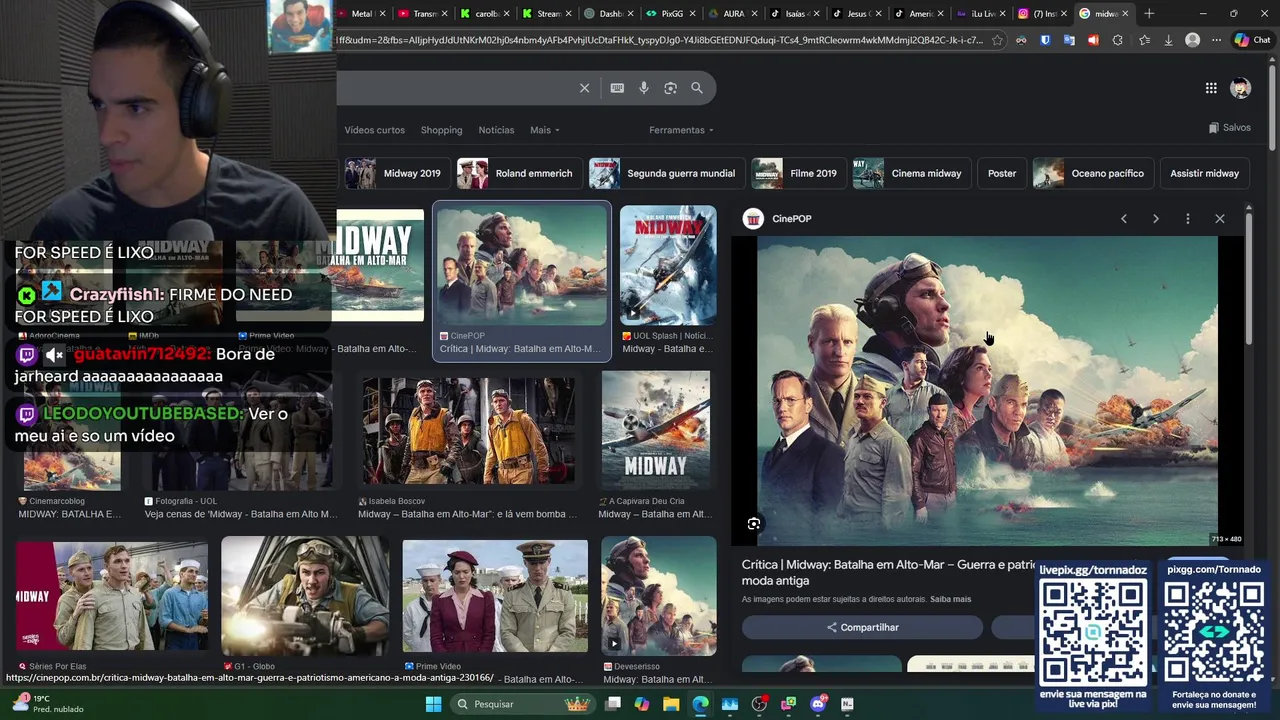The image size is (1280, 720).
Task: Open browser favorites list icon
Action: point(1144,41)
